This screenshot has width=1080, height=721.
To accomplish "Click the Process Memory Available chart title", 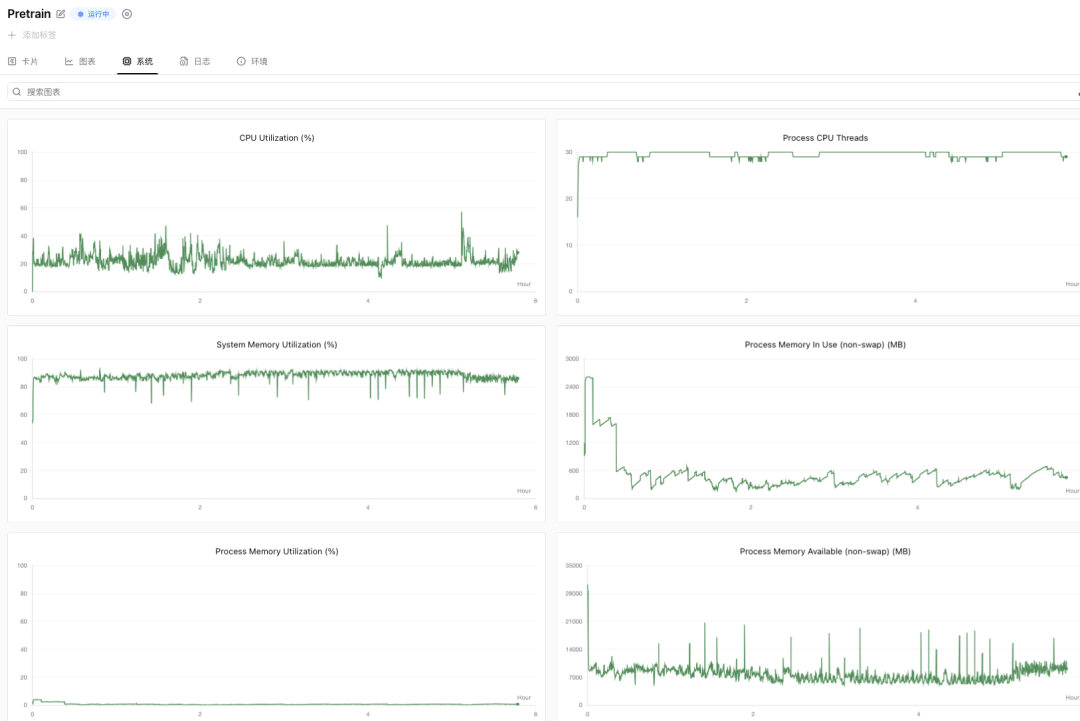I will pyautogui.click(x=825, y=551).
